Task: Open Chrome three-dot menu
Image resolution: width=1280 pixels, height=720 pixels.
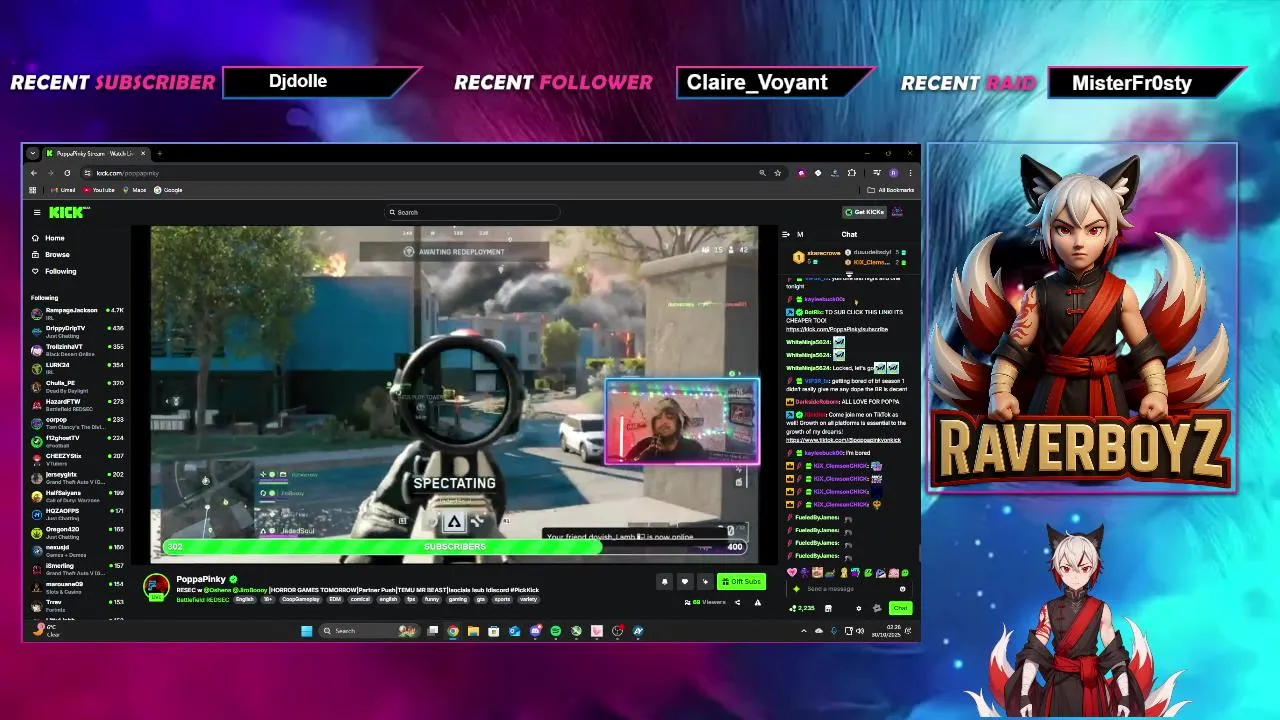Action: pos(909,173)
